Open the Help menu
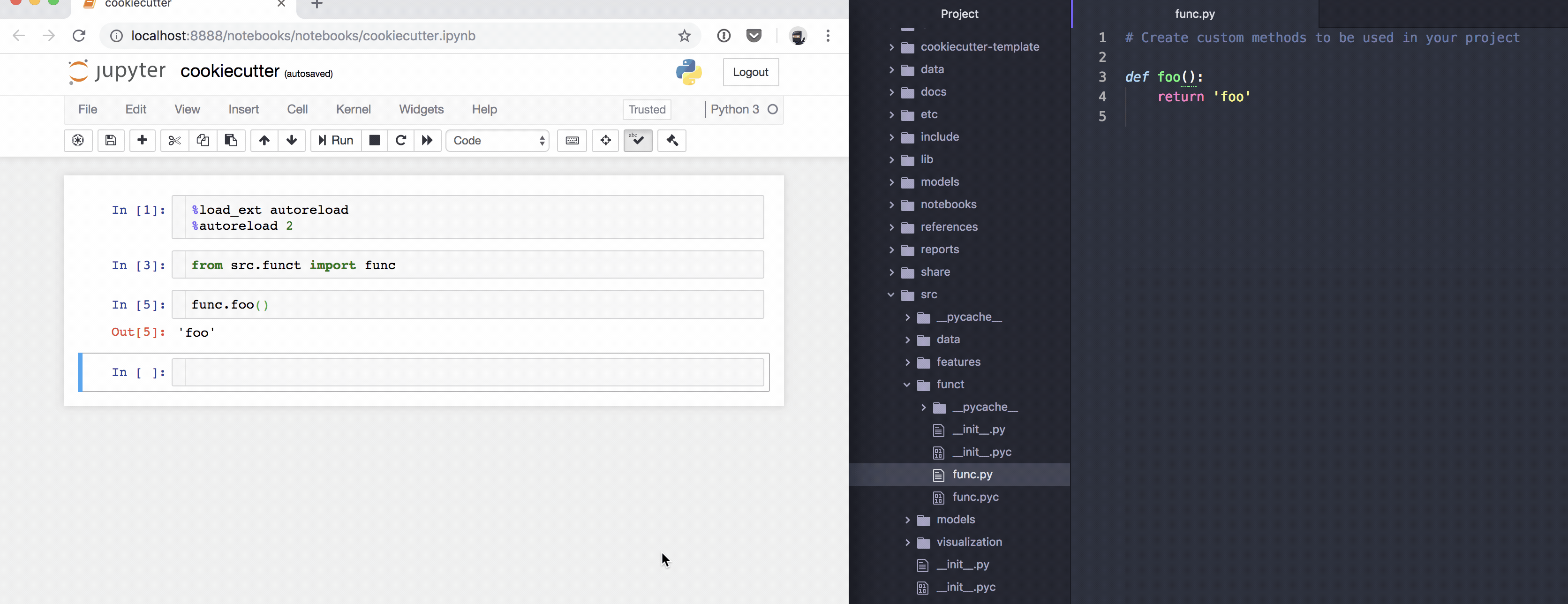1568x604 pixels. [484, 110]
